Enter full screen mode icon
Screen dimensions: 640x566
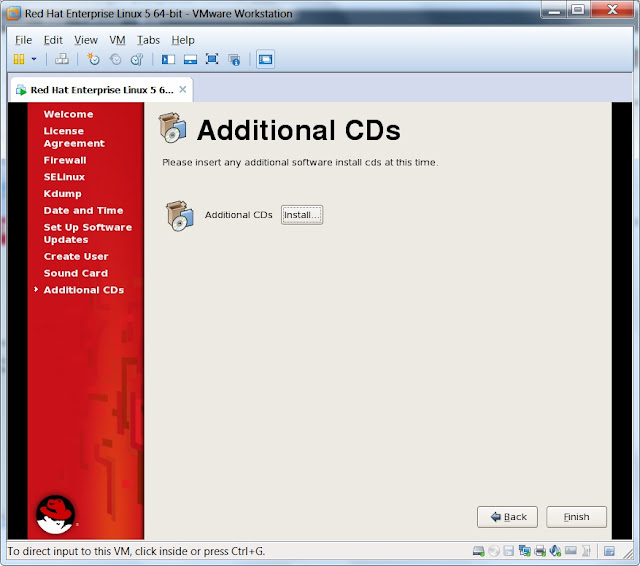pyautogui.click(x=212, y=59)
